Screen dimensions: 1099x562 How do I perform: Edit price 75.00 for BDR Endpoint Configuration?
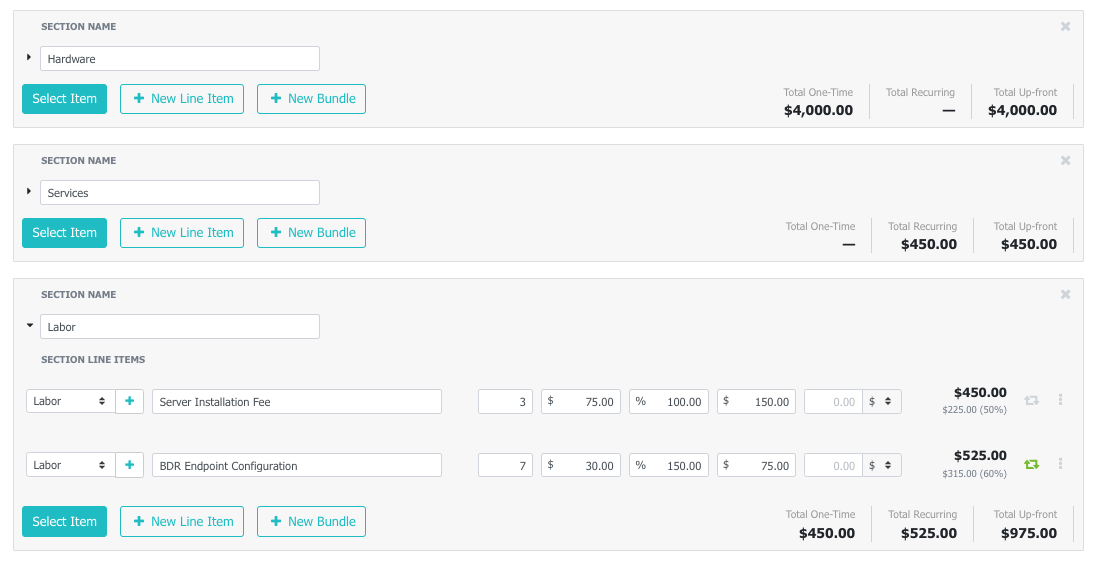(x=756, y=465)
